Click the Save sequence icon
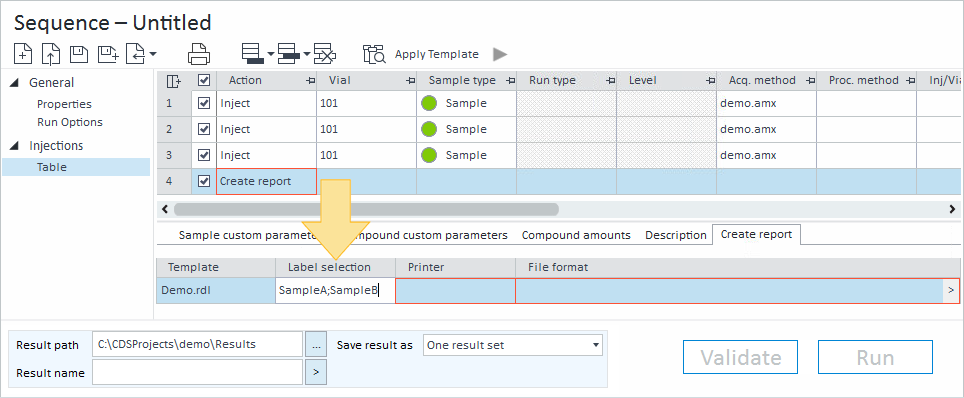Viewport: 964px width, 398px height. [x=79, y=54]
